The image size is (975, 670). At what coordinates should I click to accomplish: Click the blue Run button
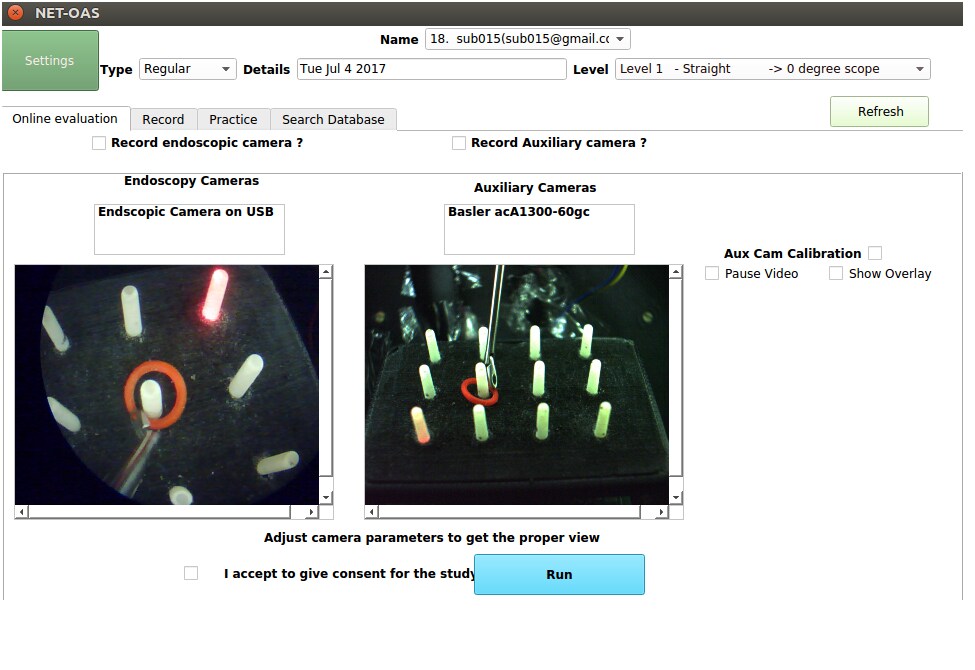point(559,574)
